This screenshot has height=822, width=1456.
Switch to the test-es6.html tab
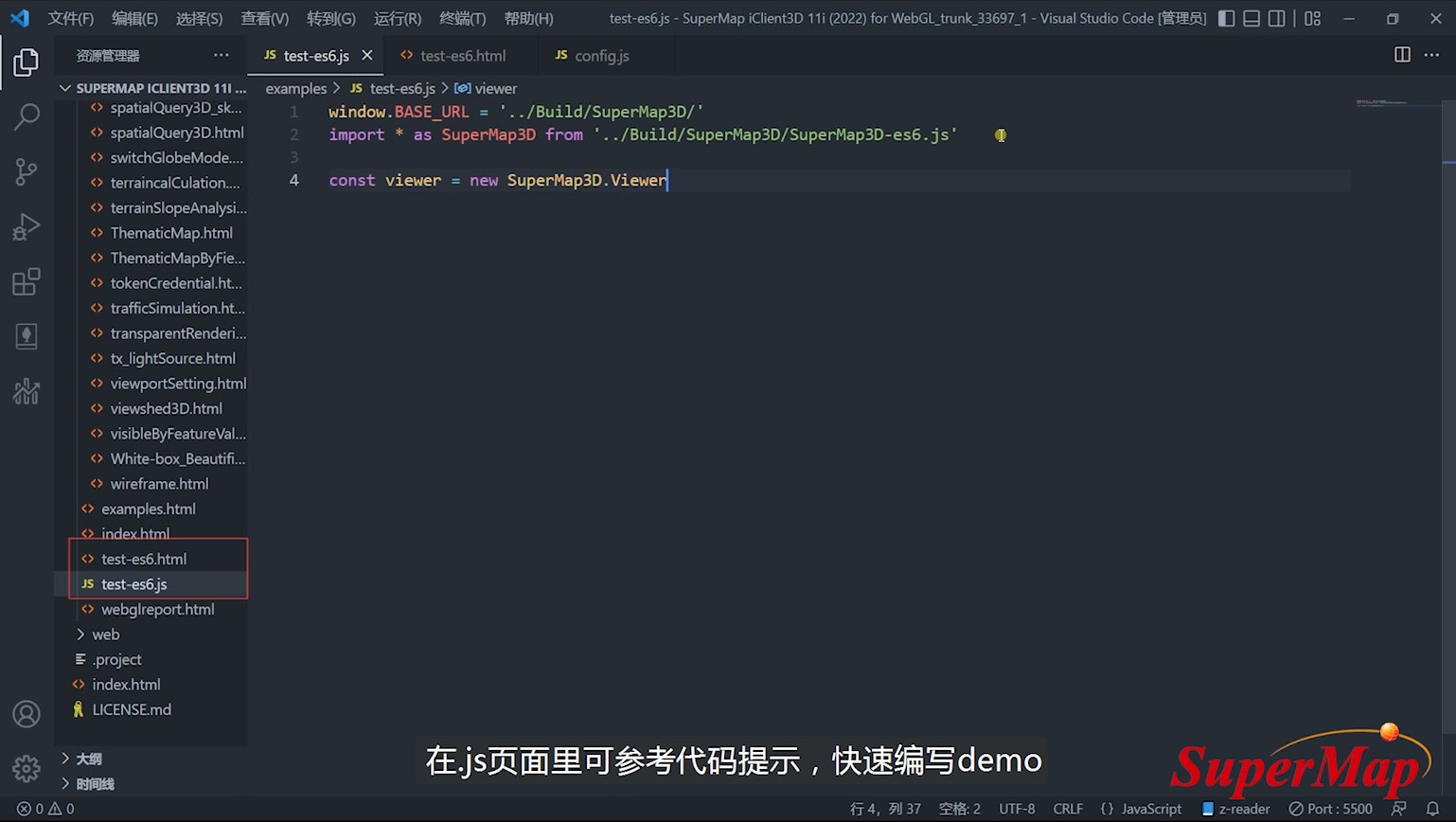461,56
